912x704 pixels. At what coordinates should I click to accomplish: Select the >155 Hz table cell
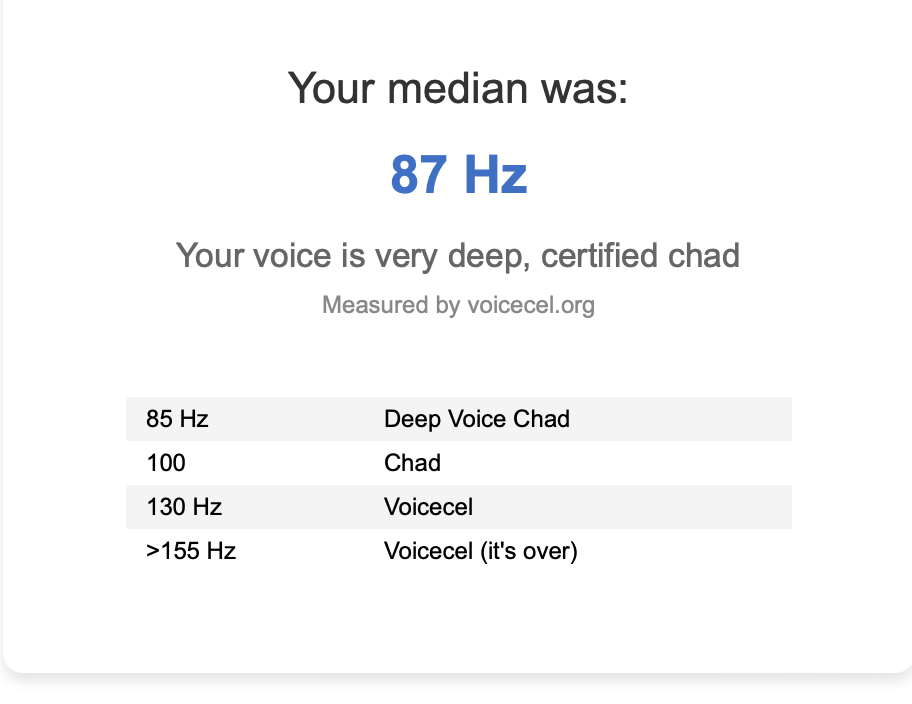tap(191, 551)
